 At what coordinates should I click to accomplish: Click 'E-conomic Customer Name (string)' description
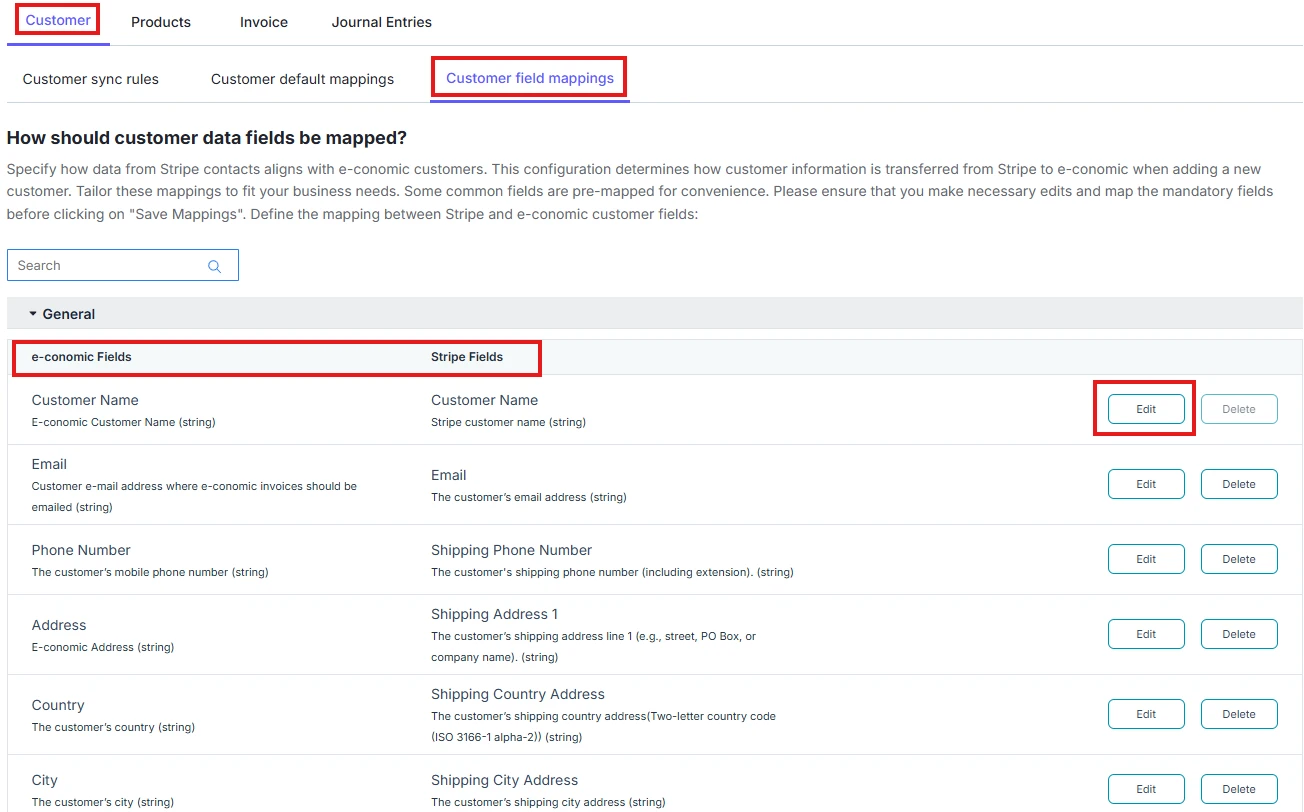coord(124,422)
